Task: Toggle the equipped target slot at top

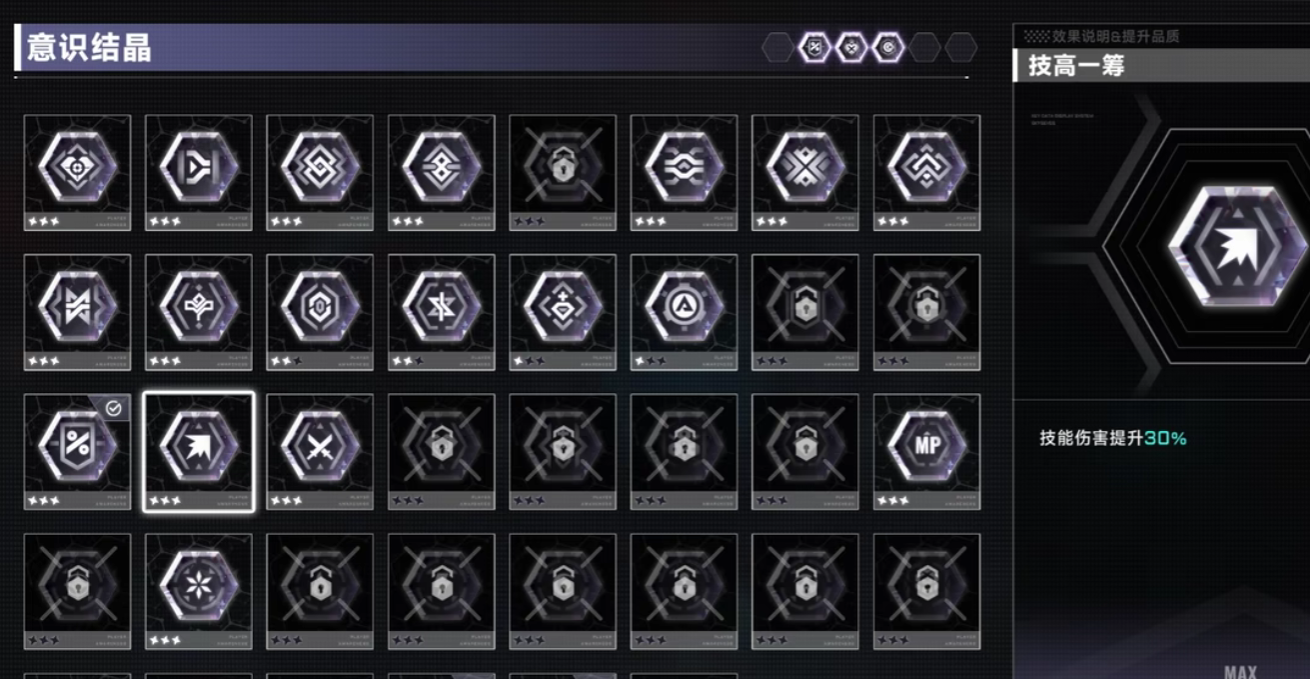Action: [888, 47]
